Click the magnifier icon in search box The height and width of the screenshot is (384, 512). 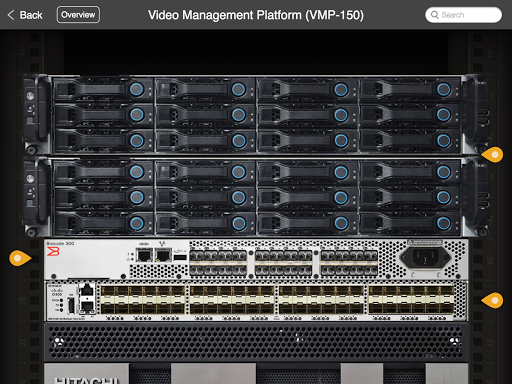(x=434, y=15)
